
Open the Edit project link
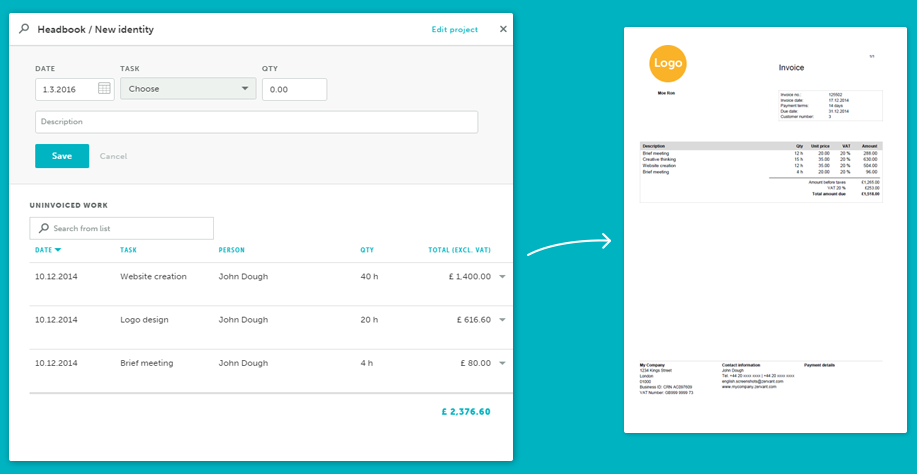(x=454, y=30)
